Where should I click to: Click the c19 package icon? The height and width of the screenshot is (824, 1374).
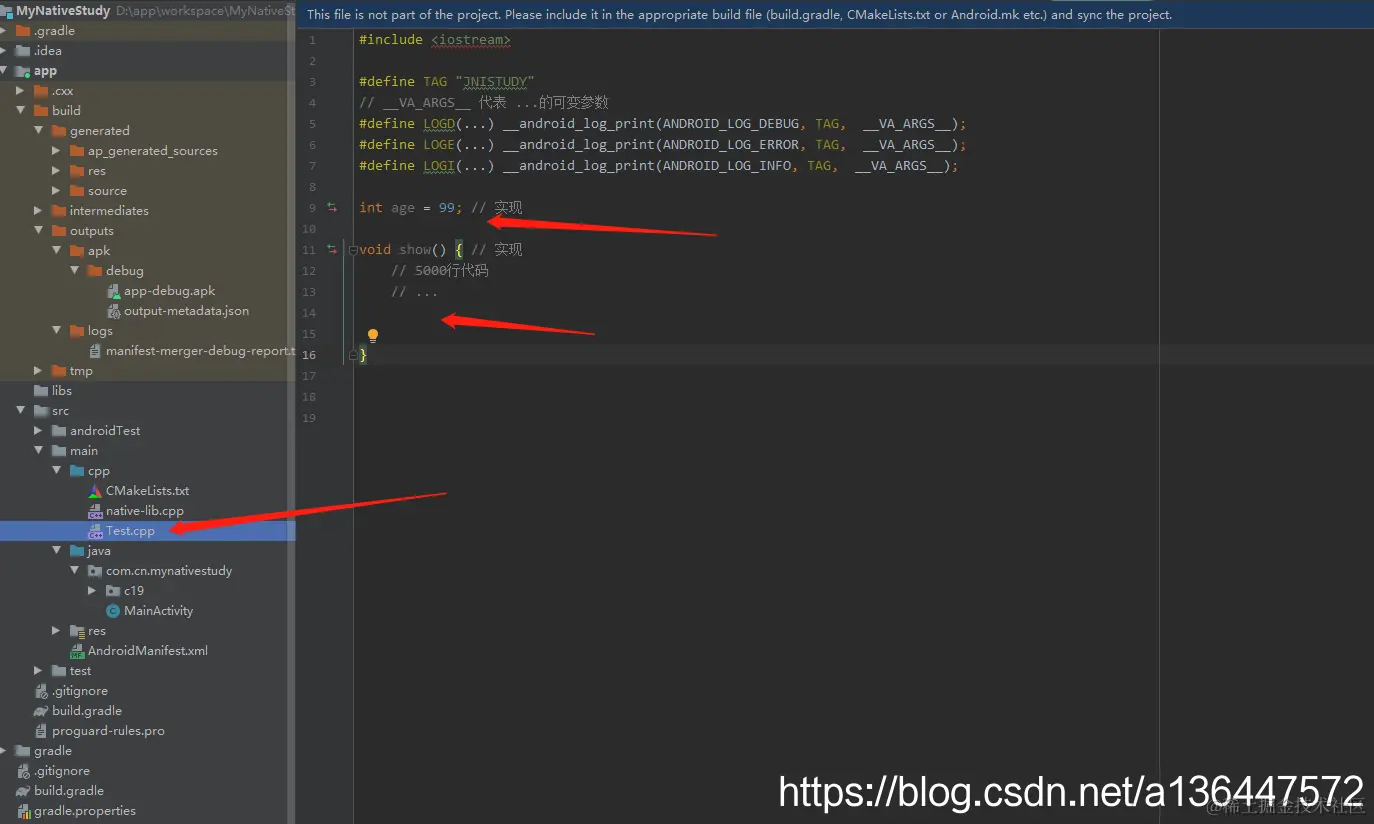[113, 591]
